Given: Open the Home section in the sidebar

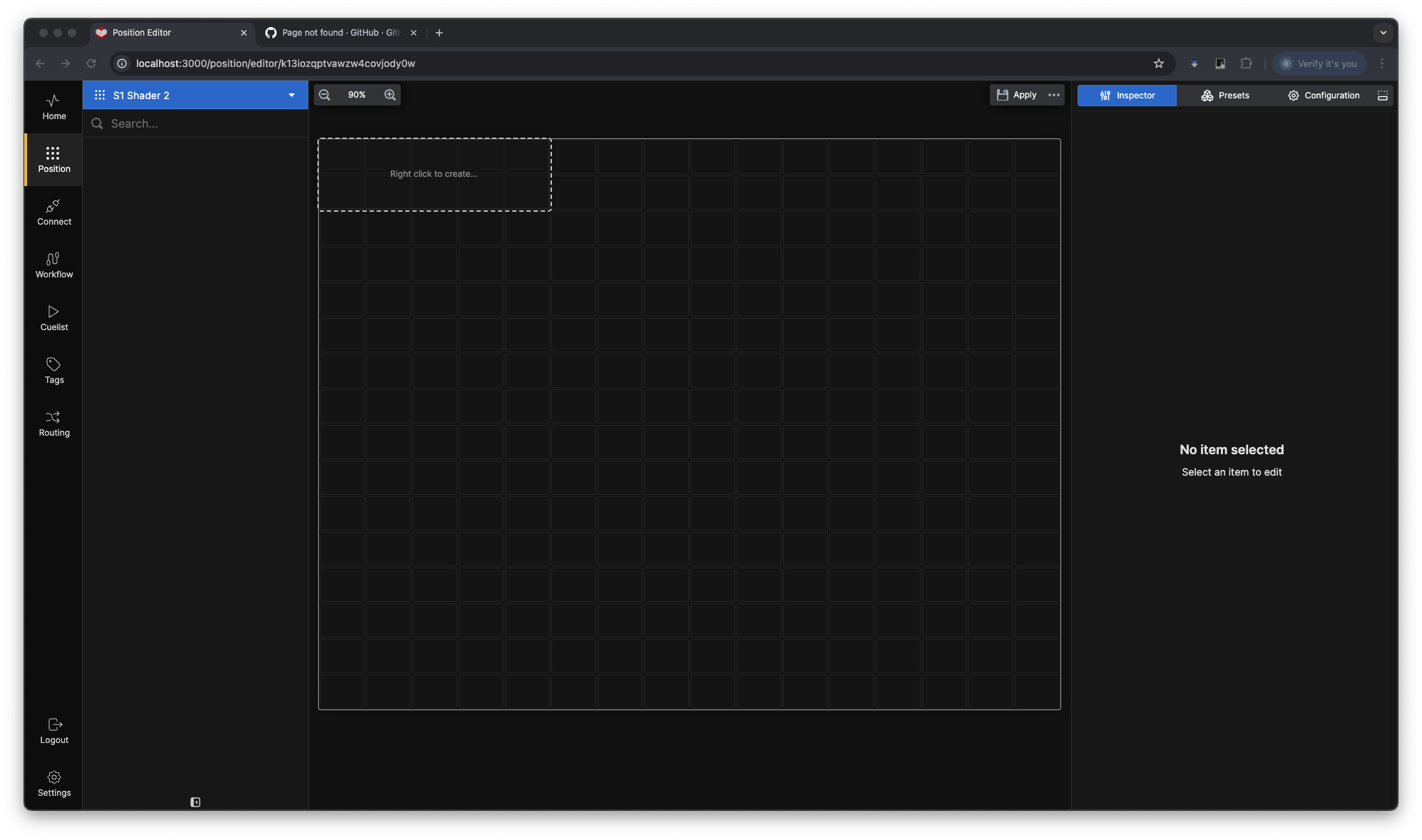Looking at the screenshot, I should 53,107.
